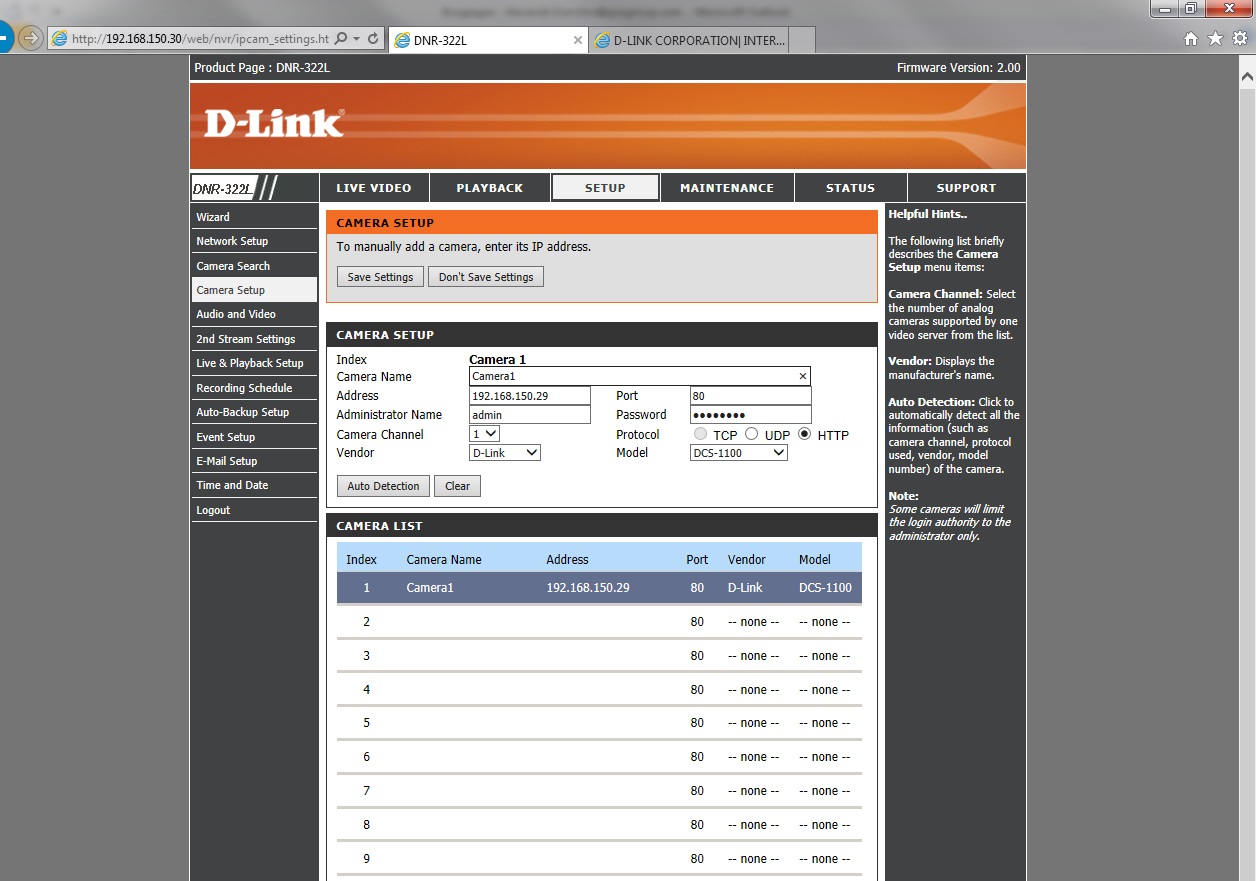
Task: Click the browser back arrow button
Action: pyautogui.click(x=3, y=38)
